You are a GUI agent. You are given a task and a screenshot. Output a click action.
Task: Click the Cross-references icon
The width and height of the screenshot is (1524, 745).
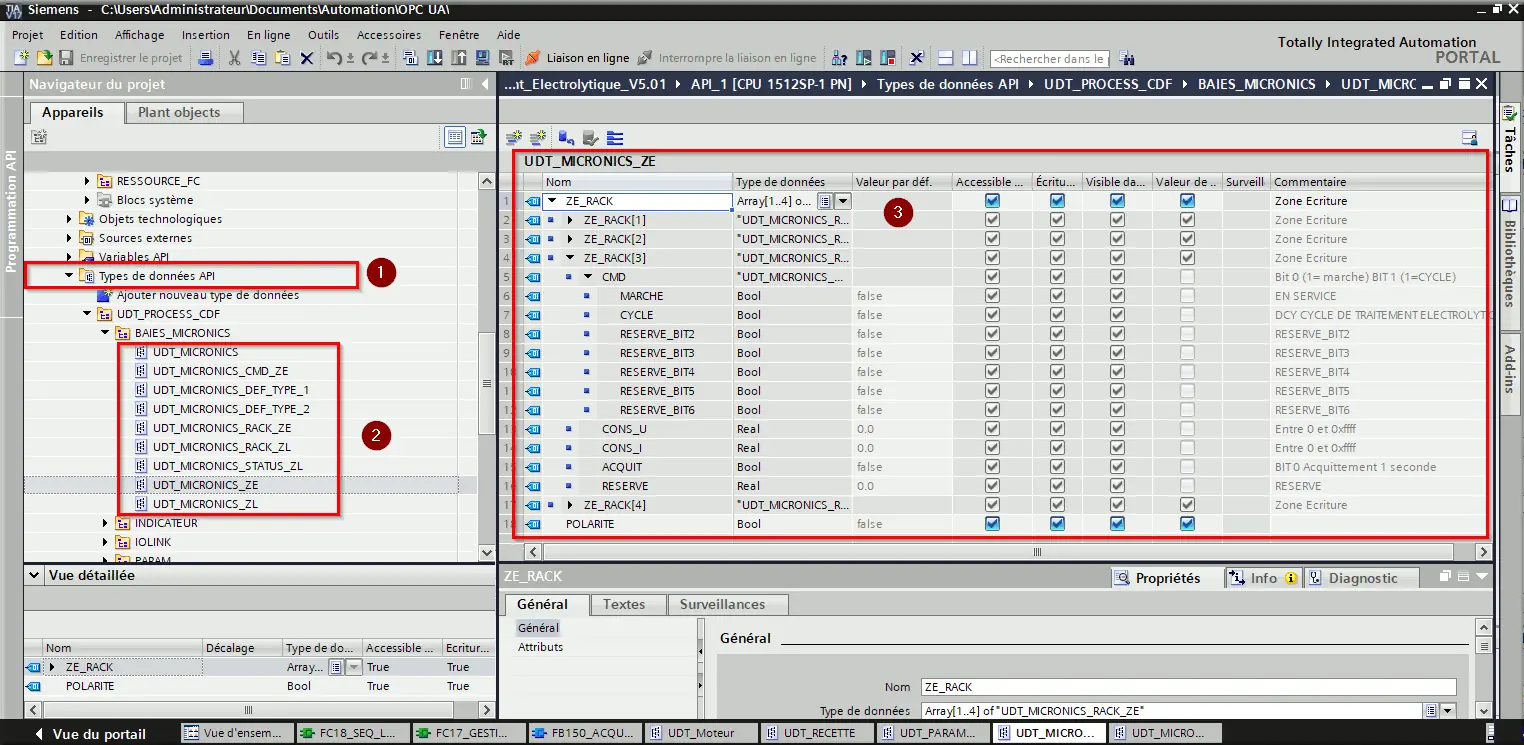(916, 58)
